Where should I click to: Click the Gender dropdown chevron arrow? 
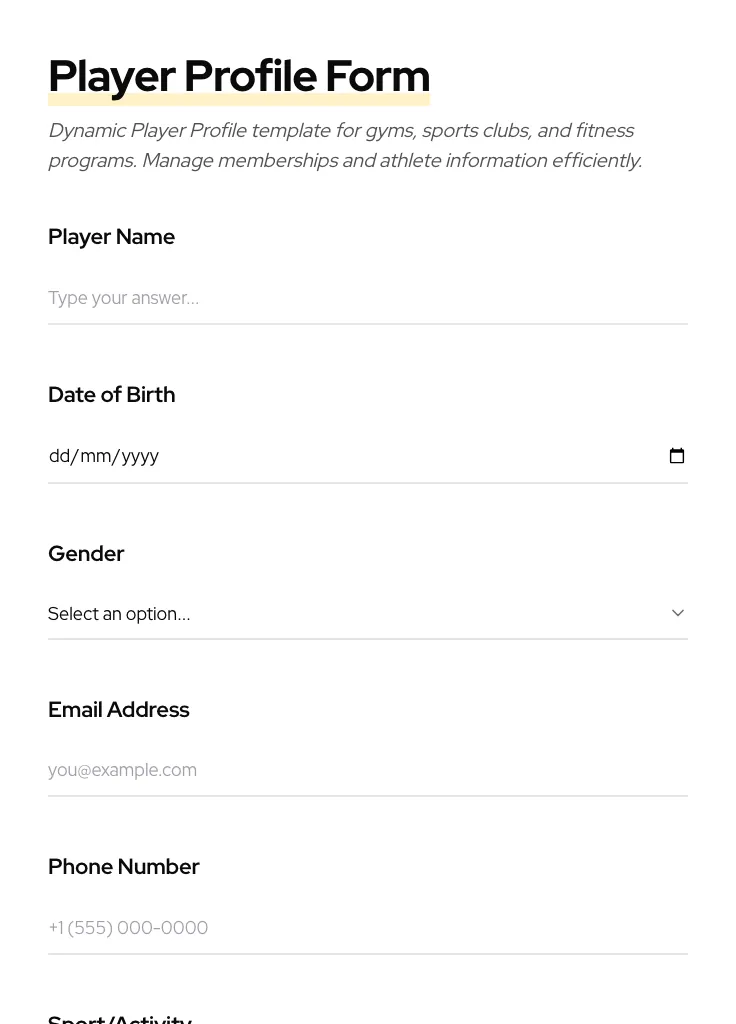coord(677,613)
